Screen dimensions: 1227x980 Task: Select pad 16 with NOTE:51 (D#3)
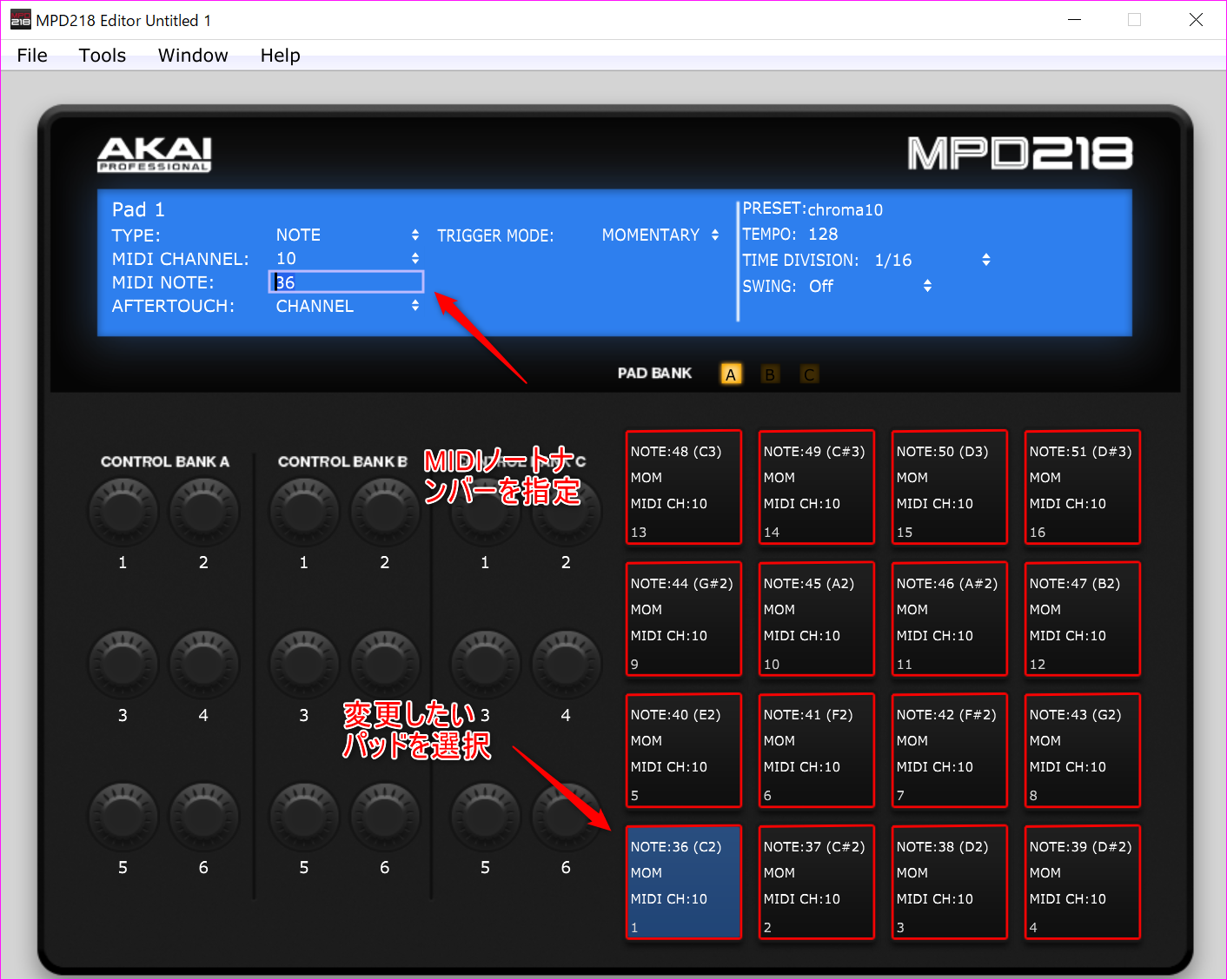1082,487
